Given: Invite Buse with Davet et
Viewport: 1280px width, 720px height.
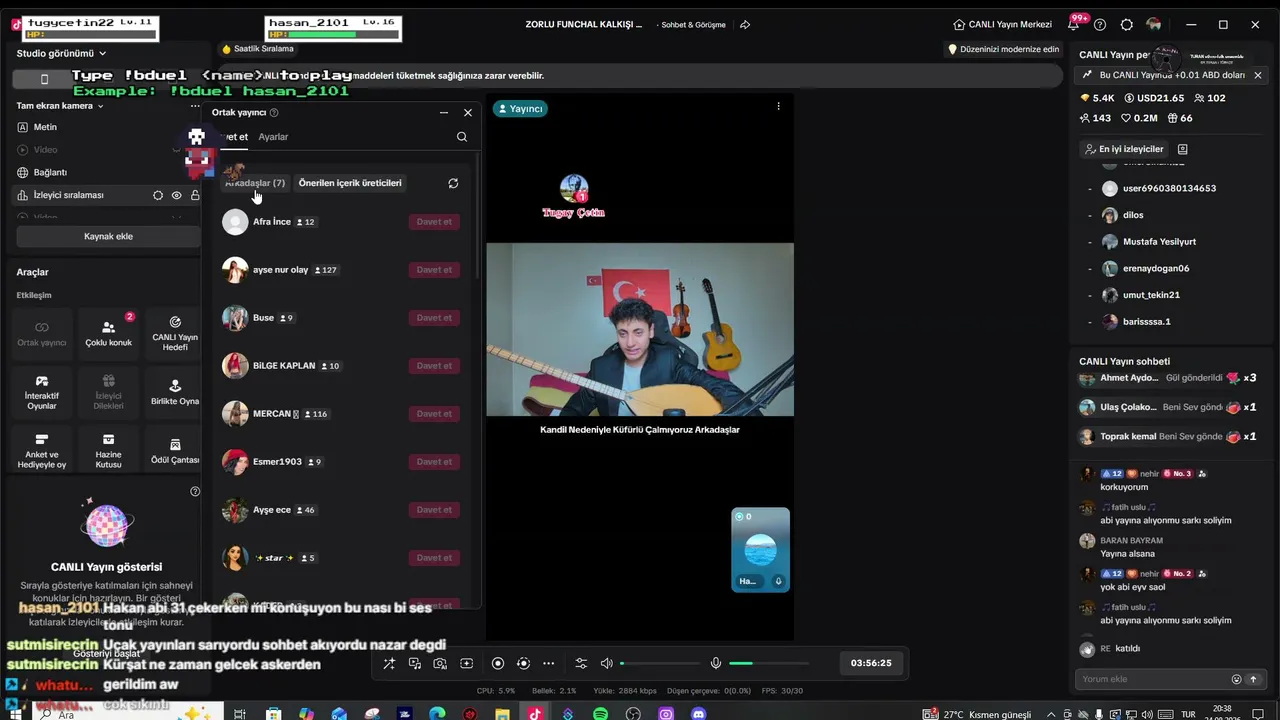Looking at the screenshot, I should point(434,318).
